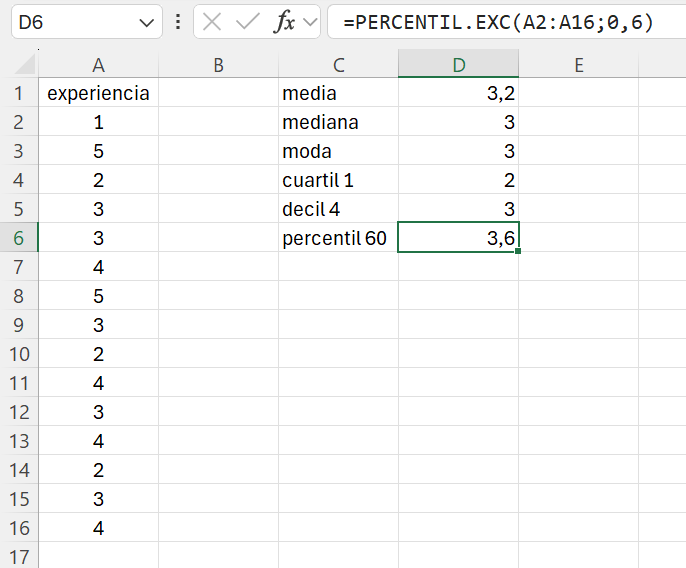686x568 pixels.
Task: Select column D header
Action: 458,66
